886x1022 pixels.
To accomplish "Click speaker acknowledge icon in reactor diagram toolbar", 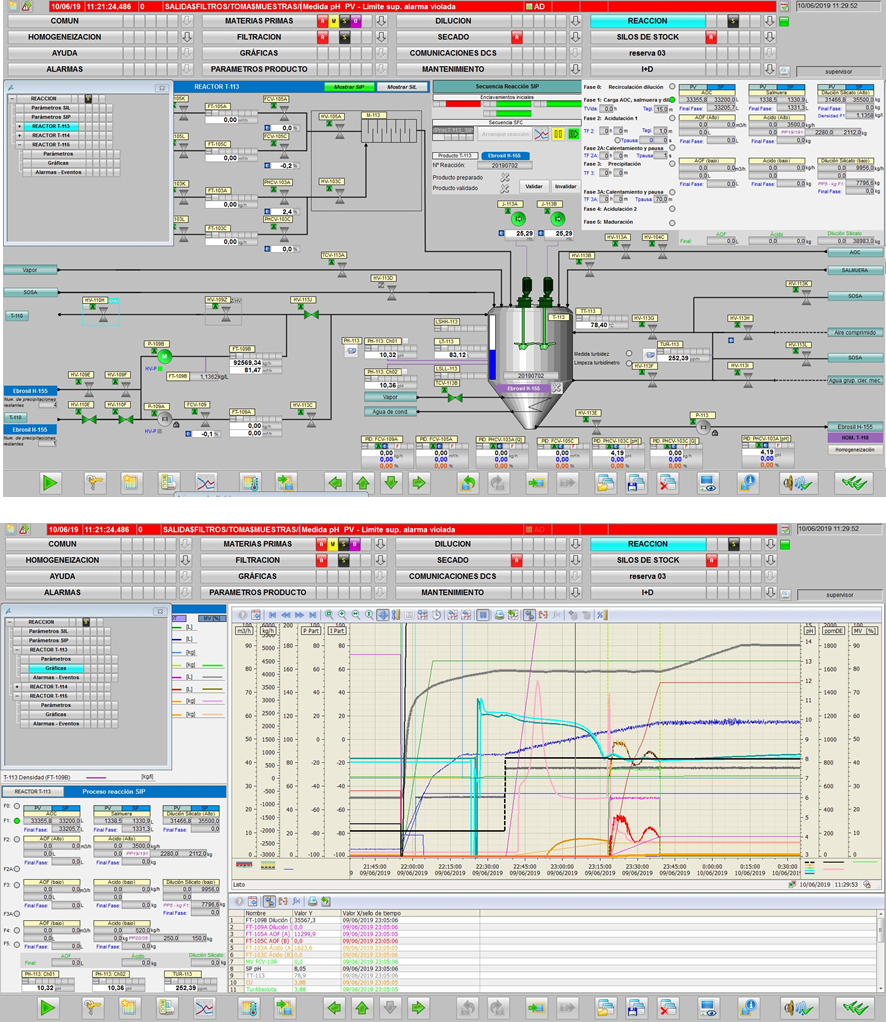I will tap(798, 483).
